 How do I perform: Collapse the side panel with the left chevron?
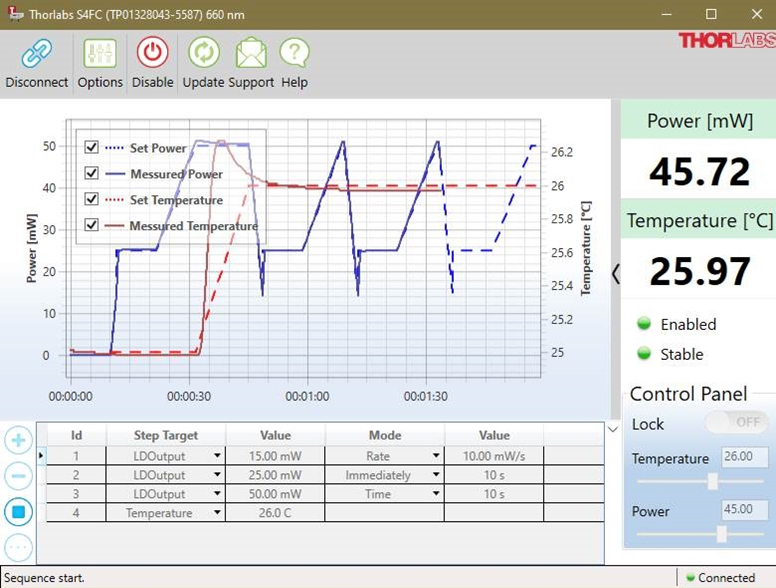click(616, 273)
